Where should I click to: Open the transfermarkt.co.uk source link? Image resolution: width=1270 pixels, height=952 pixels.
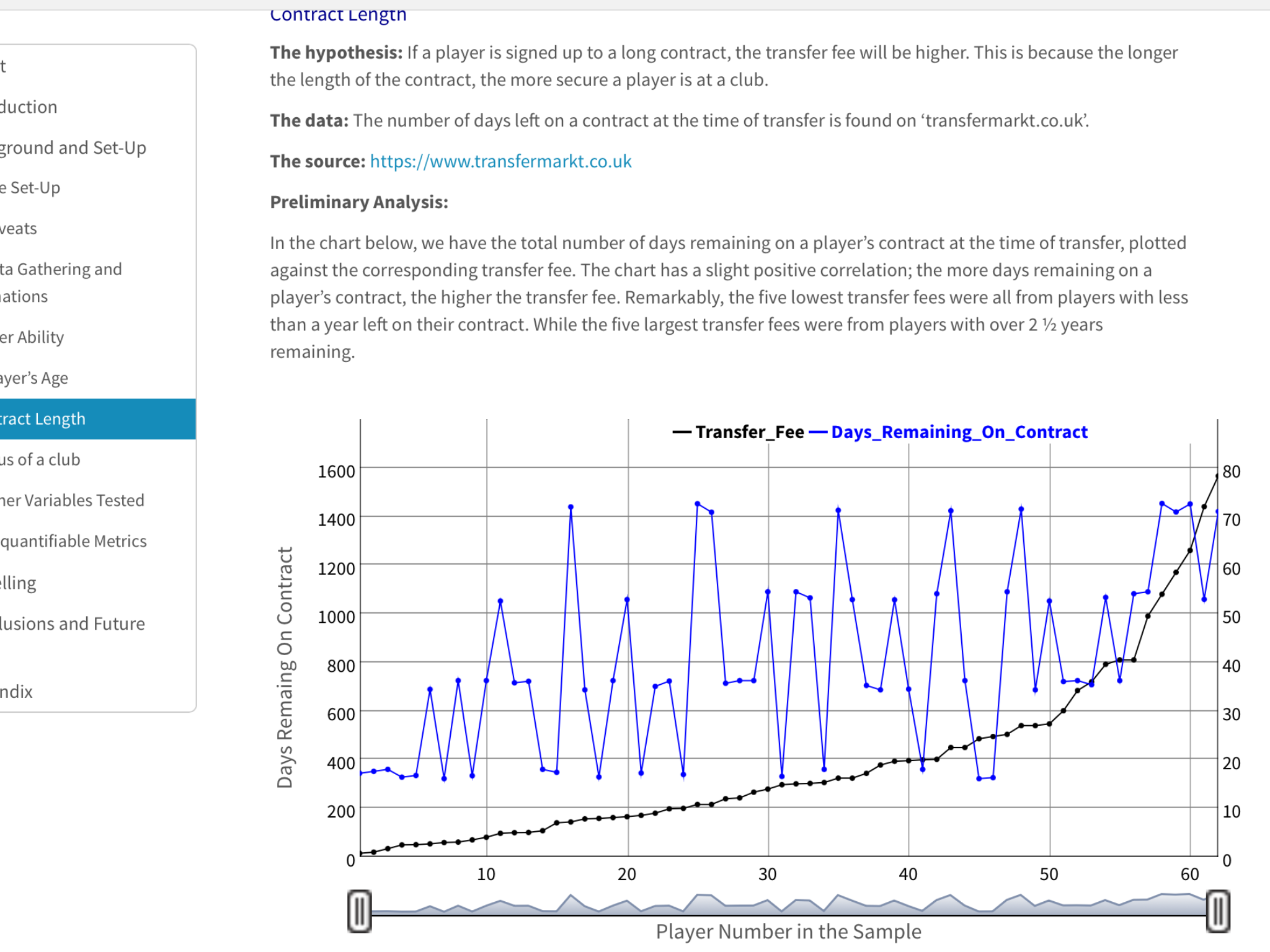click(x=500, y=161)
